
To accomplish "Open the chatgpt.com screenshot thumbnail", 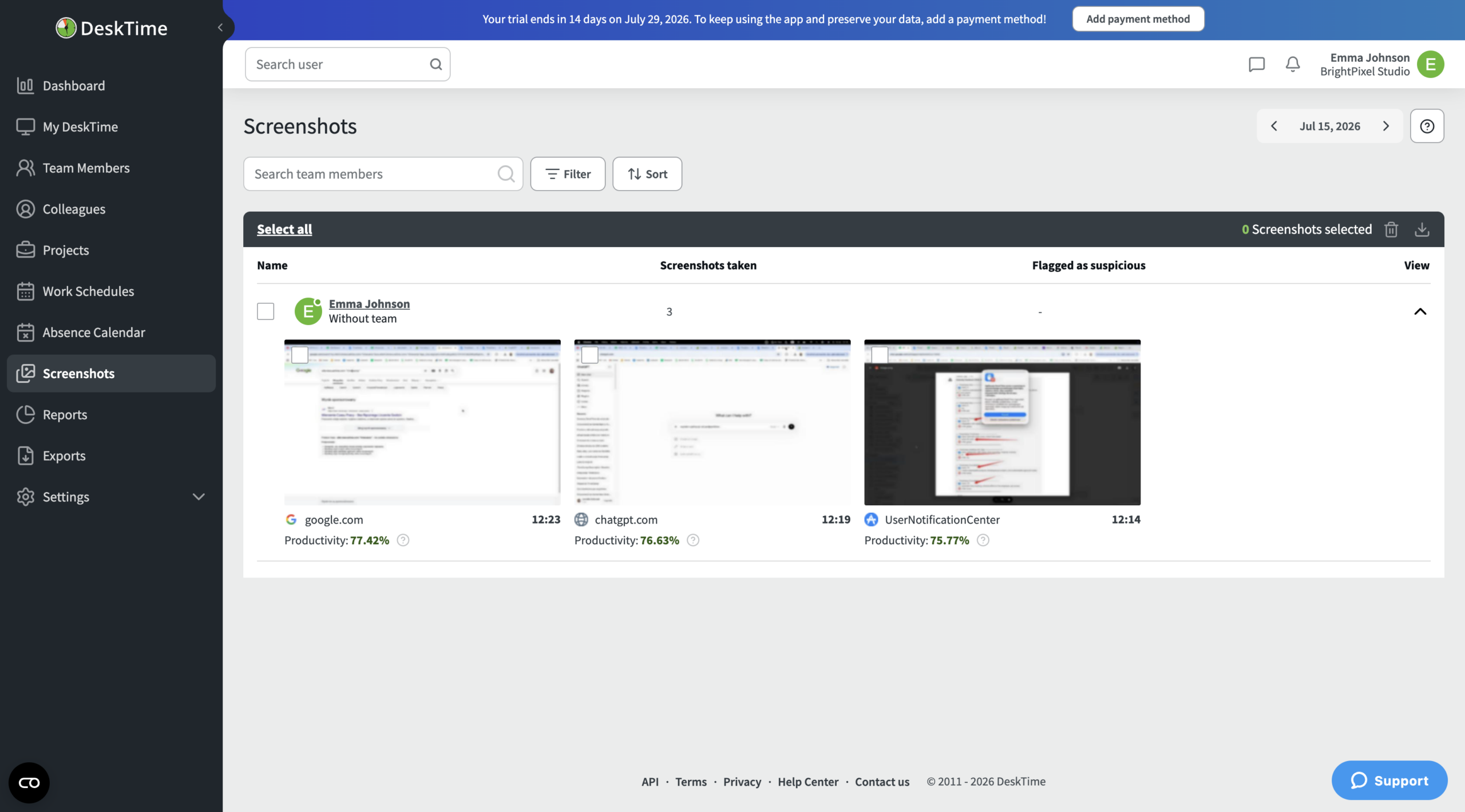I will (x=712, y=422).
